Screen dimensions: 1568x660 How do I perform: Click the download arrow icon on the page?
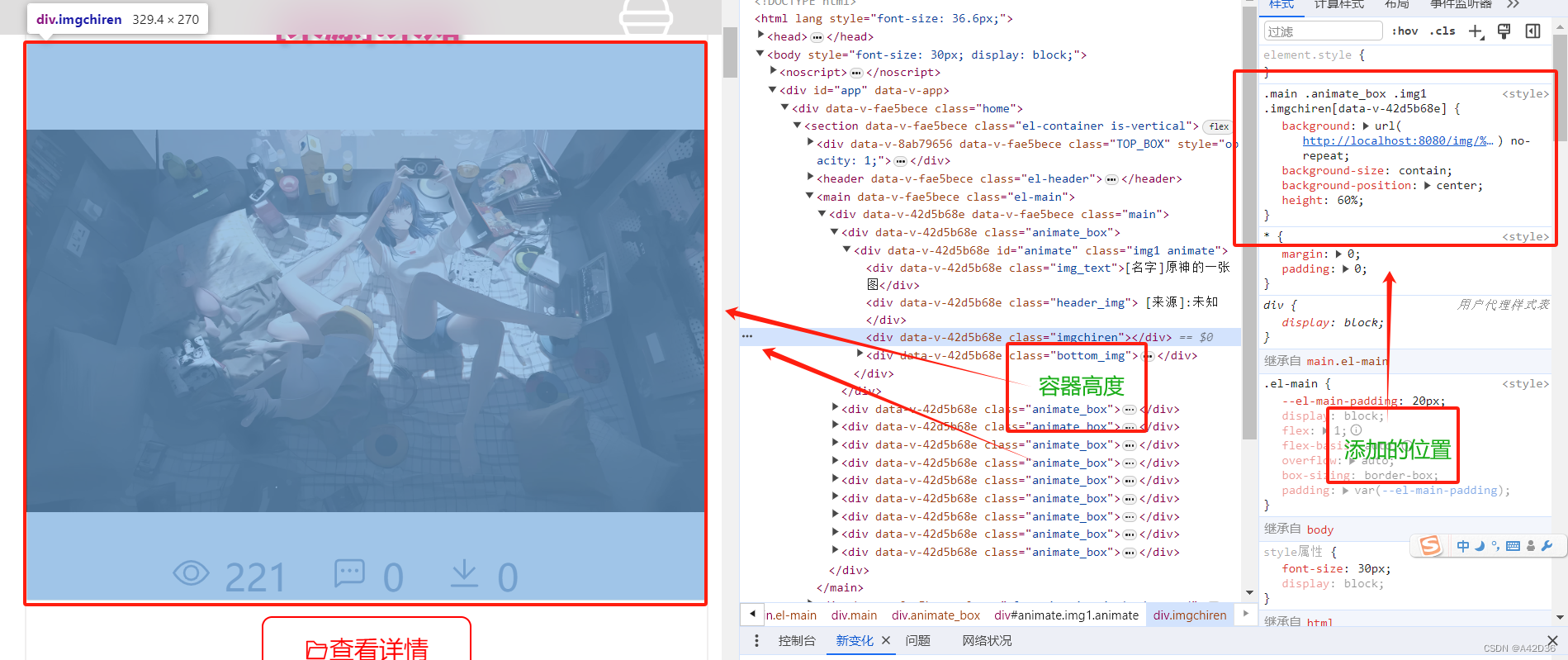point(465,573)
